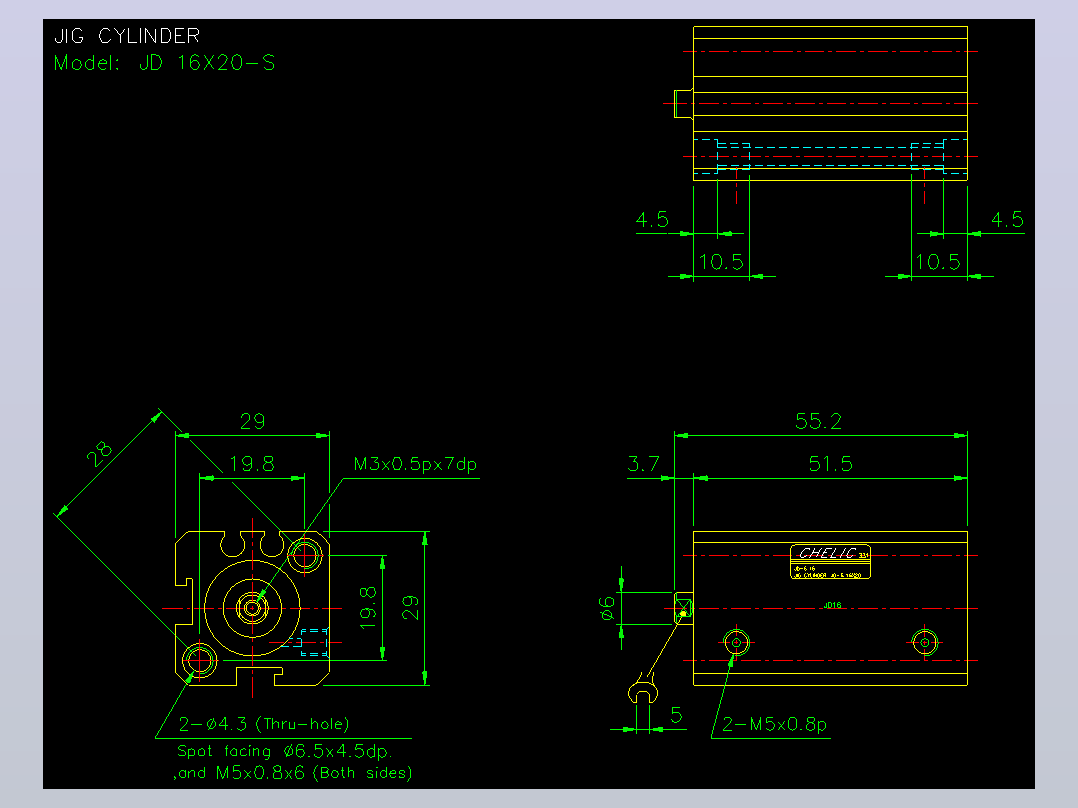Viewport: 1078px width, 808px height.
Task: Click the horizontal '19.8' hole spacing dimension
Action: tap(252, 463)
